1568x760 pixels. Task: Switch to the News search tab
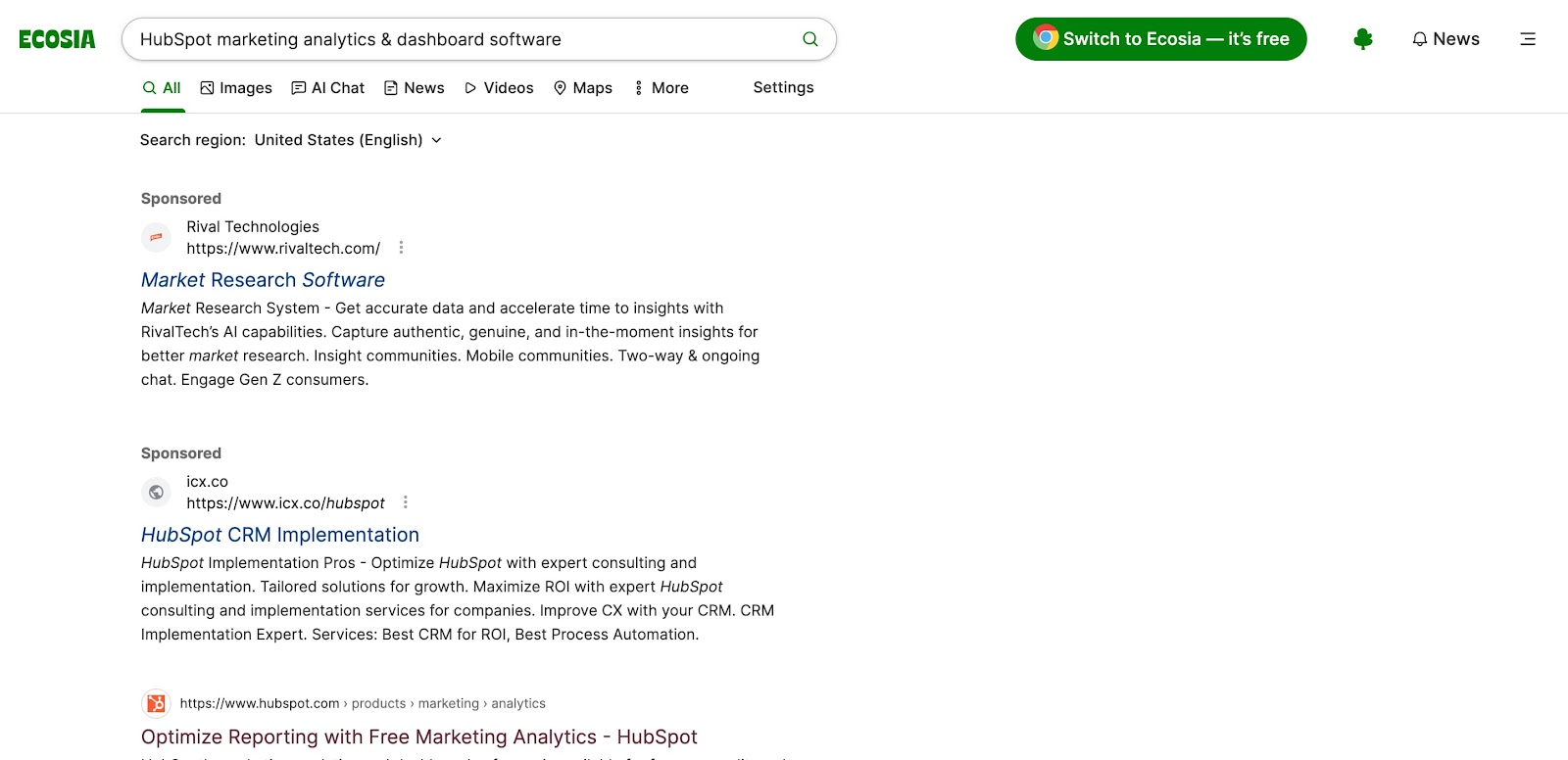(415, 88)
